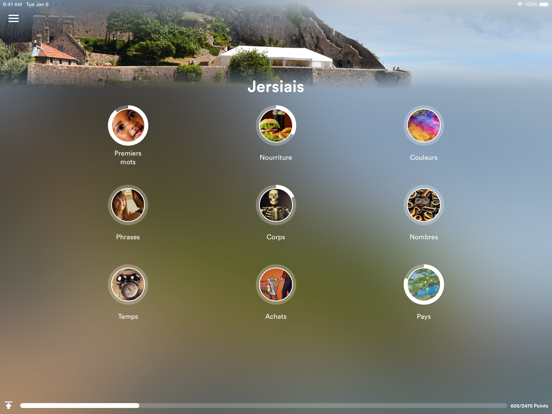552x414 pixels.
Task: Click the Wi-Fi status icon
Action: (520, 4)
